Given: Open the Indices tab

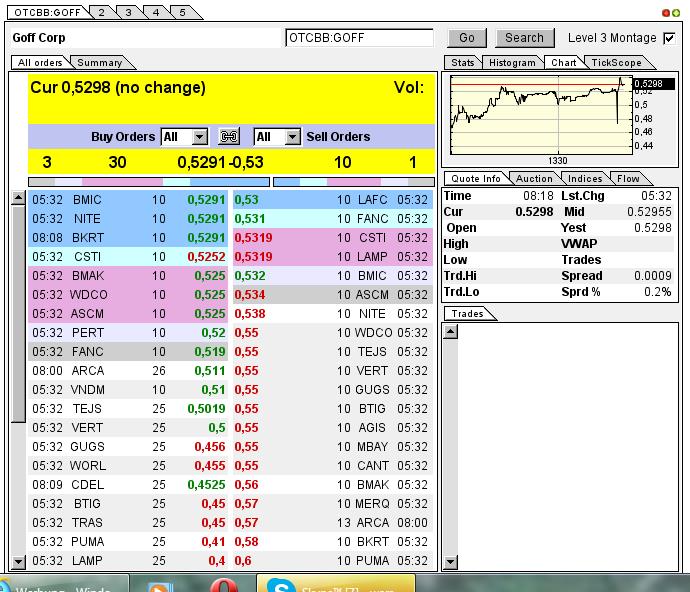Looking at the screenshot, I should pyautogui.click(x=585, y=178).
